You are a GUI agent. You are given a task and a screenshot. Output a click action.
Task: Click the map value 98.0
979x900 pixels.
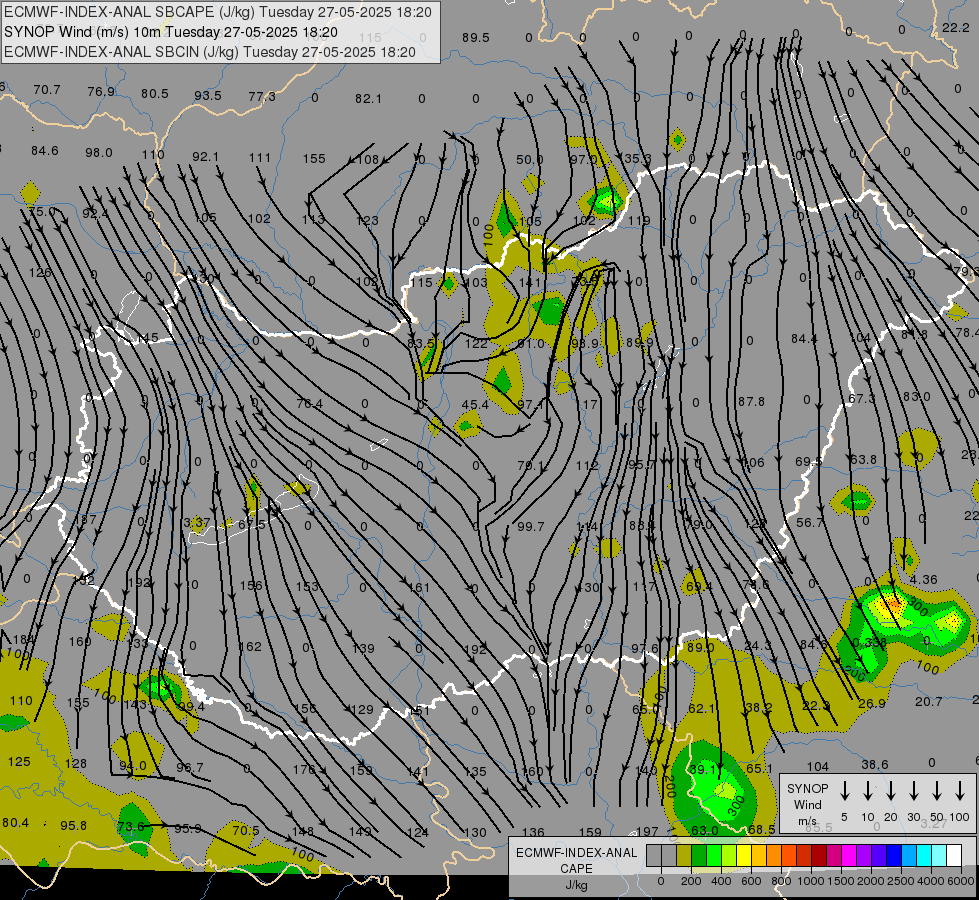pos(99,152)
